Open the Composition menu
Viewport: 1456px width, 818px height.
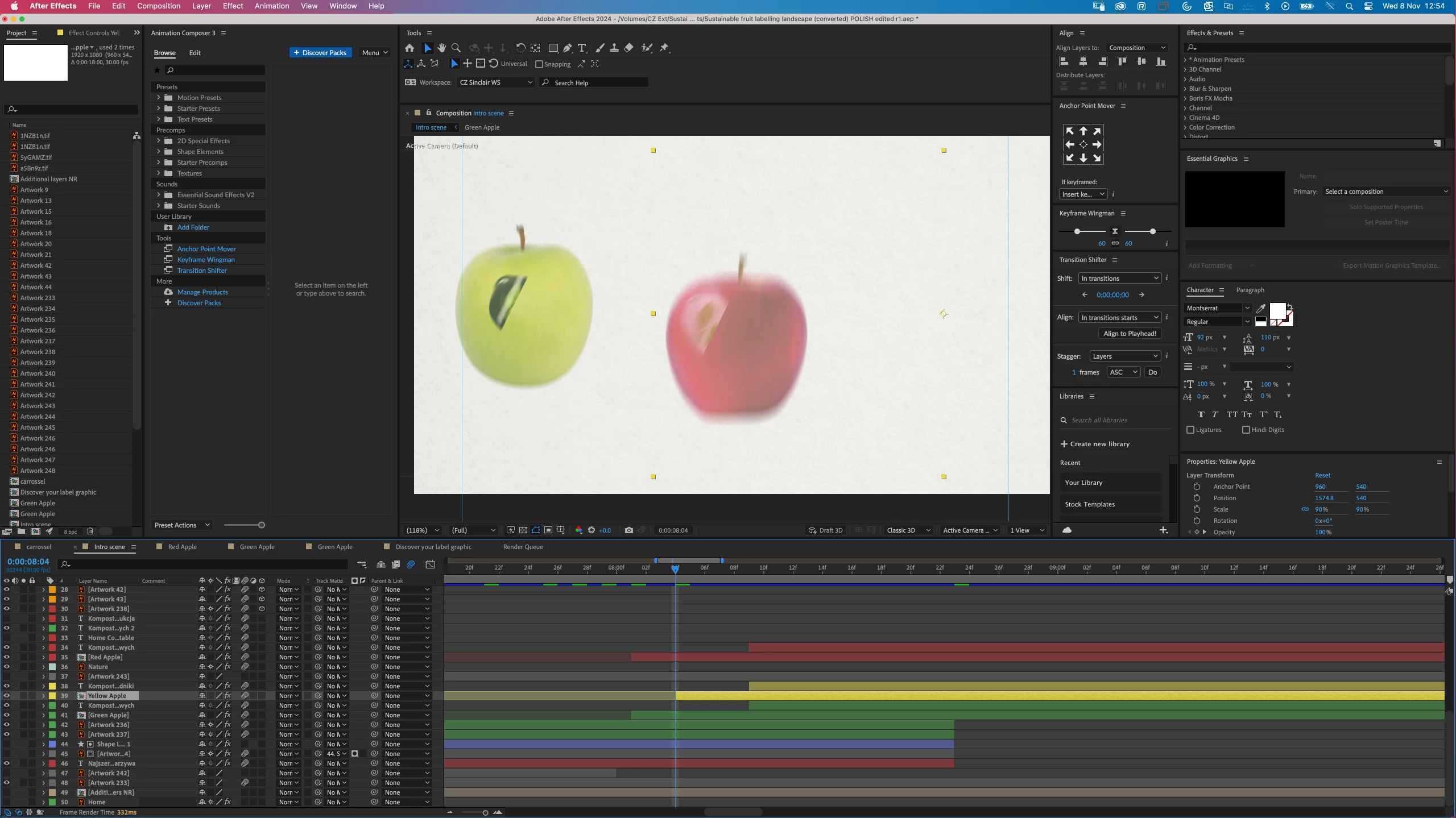158,6
